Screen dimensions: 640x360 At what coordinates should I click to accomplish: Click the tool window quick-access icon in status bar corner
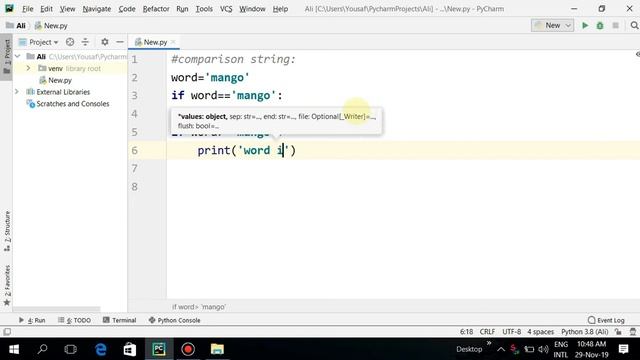point(7,332)
